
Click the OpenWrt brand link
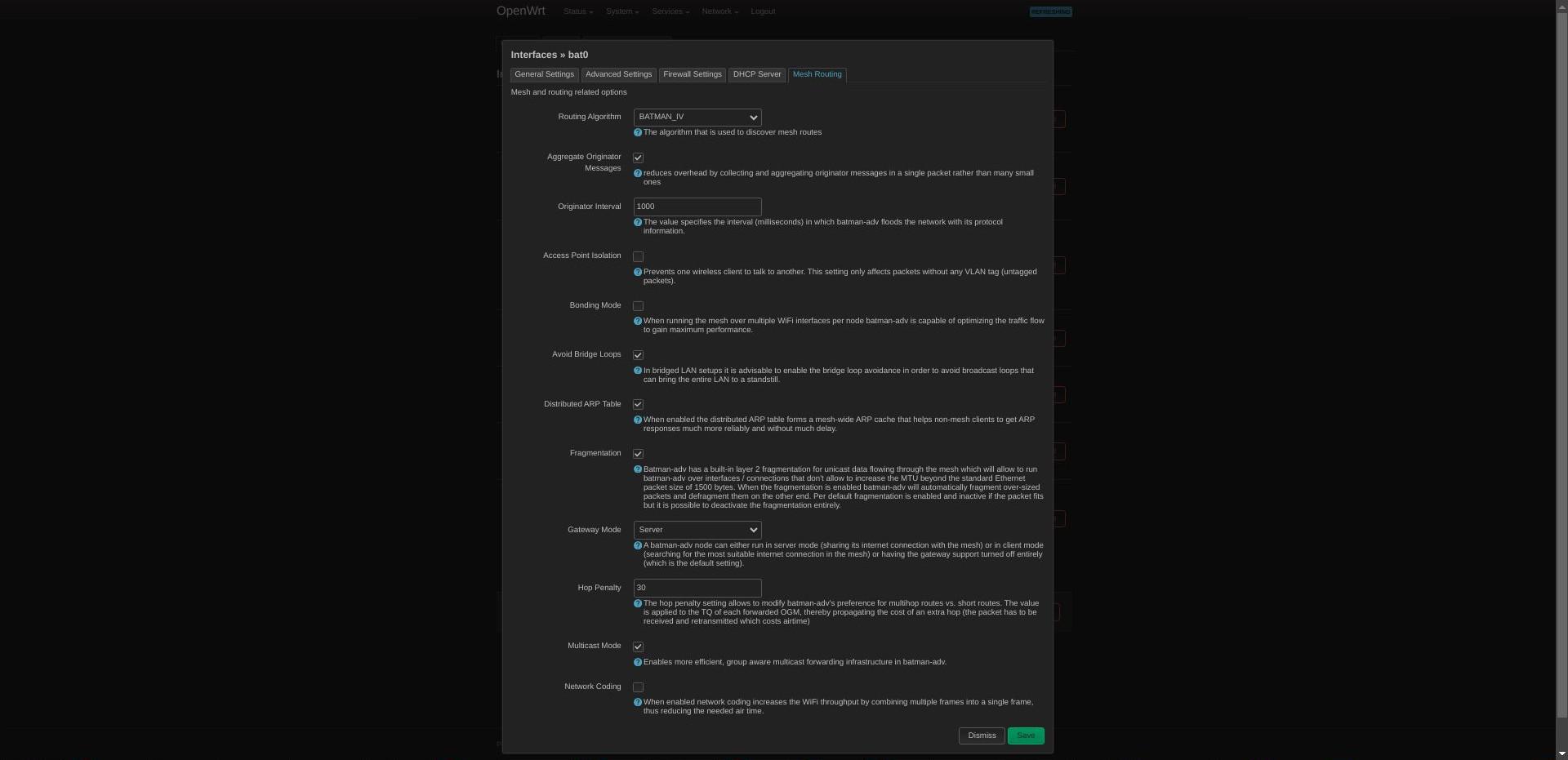point(521,11)
